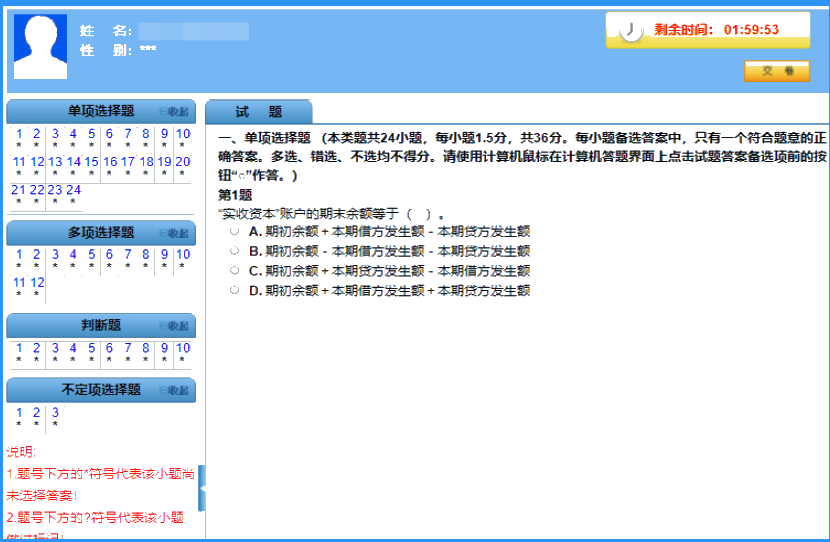Collapse the 判断题 section with 收起
Screen dimensions: 830x542
point(174,326)
